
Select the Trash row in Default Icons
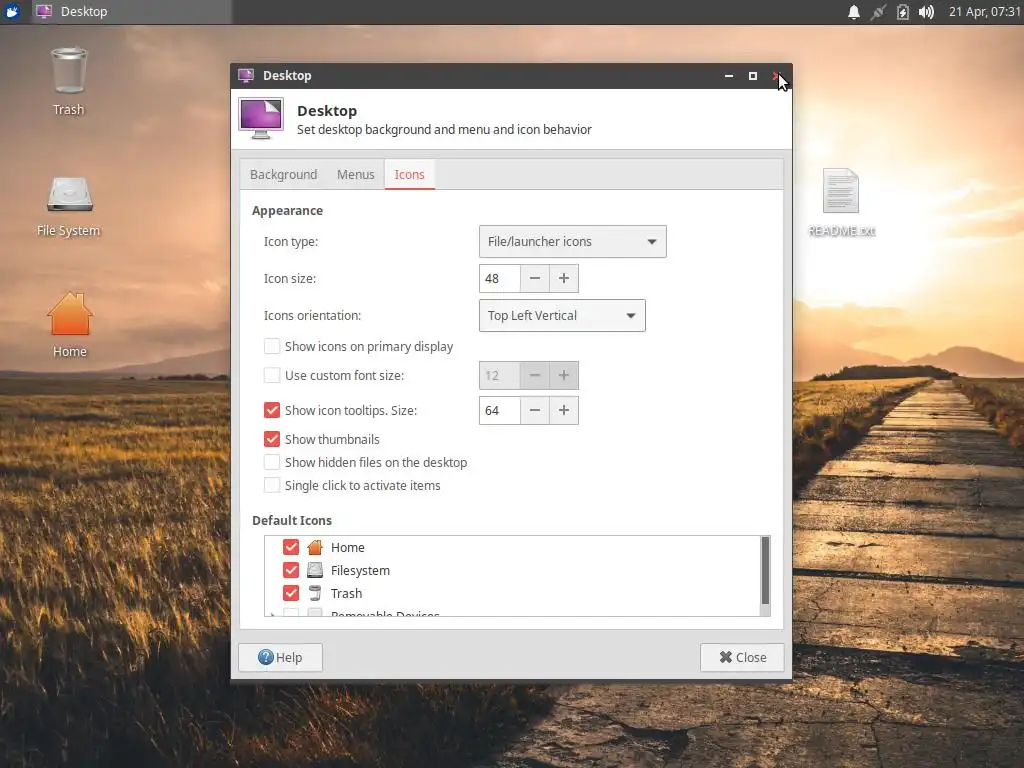click(x=513, y=593)
